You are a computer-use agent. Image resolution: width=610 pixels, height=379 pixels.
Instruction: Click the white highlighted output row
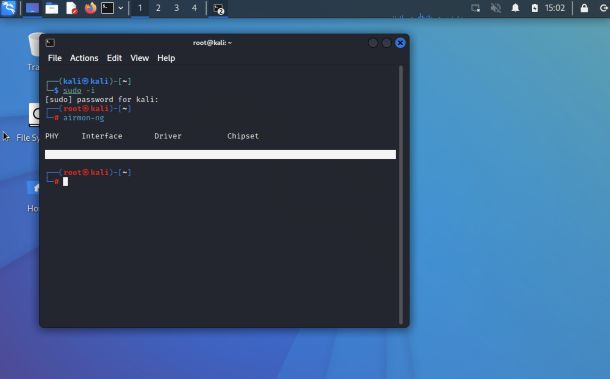[x=221, y=154]
